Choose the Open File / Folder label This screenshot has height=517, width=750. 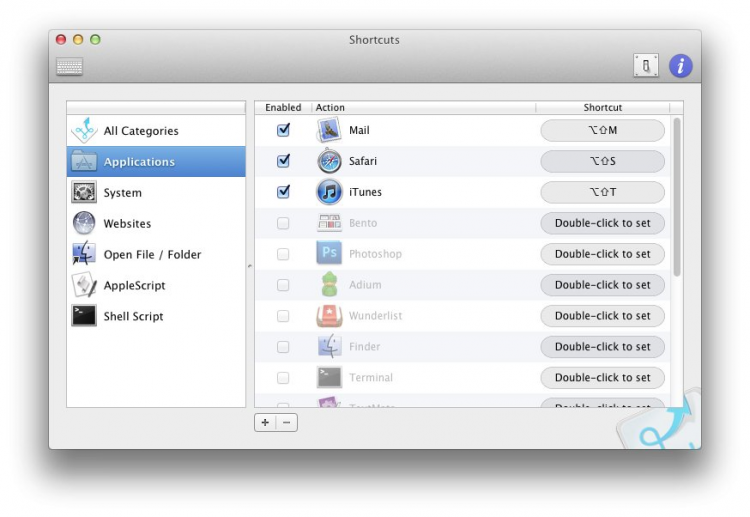coord(152,254)
